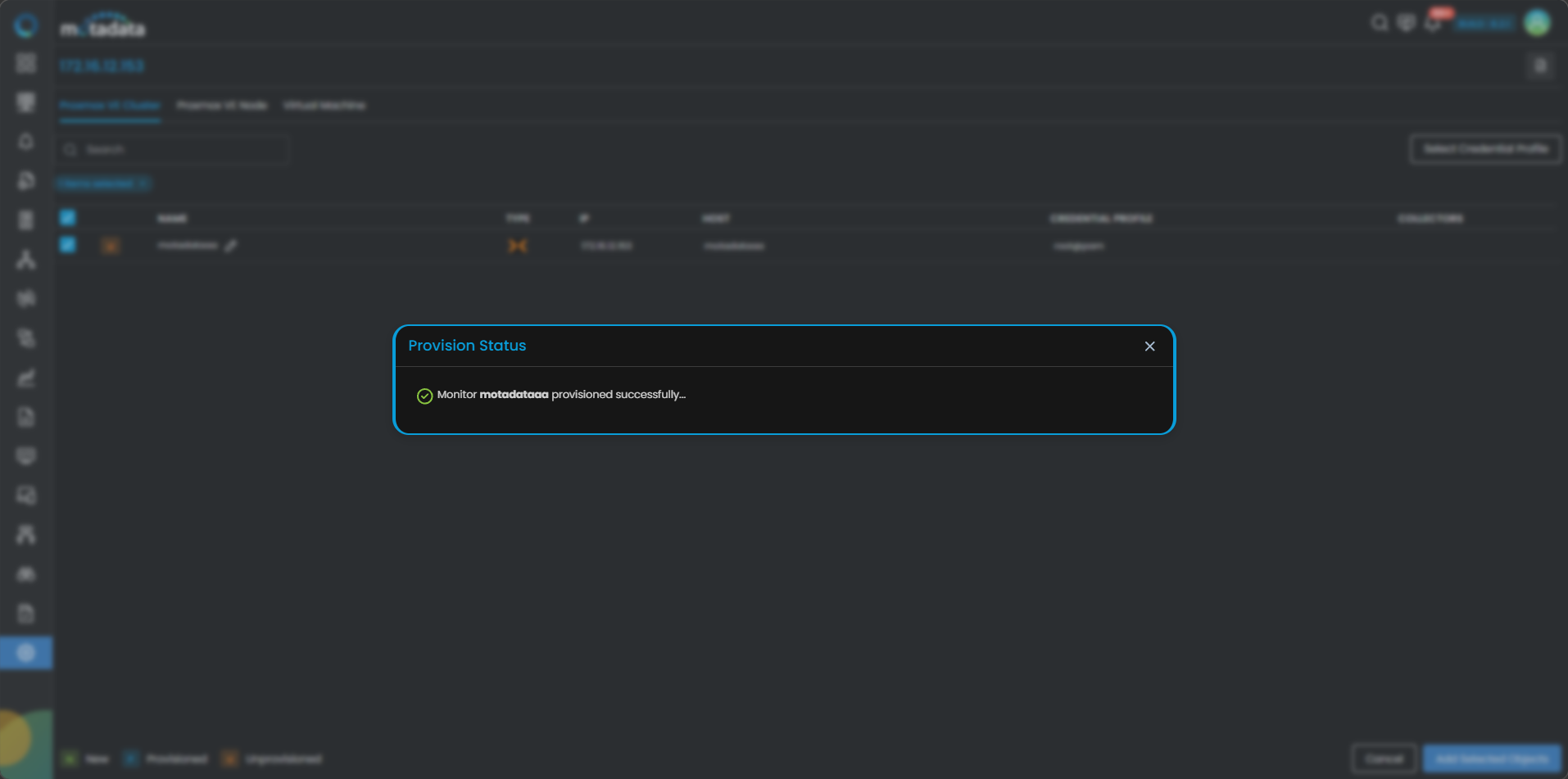Click the Motadata logo in the header
This screenshot has height=779, width=1568.
tap(102, 28)
